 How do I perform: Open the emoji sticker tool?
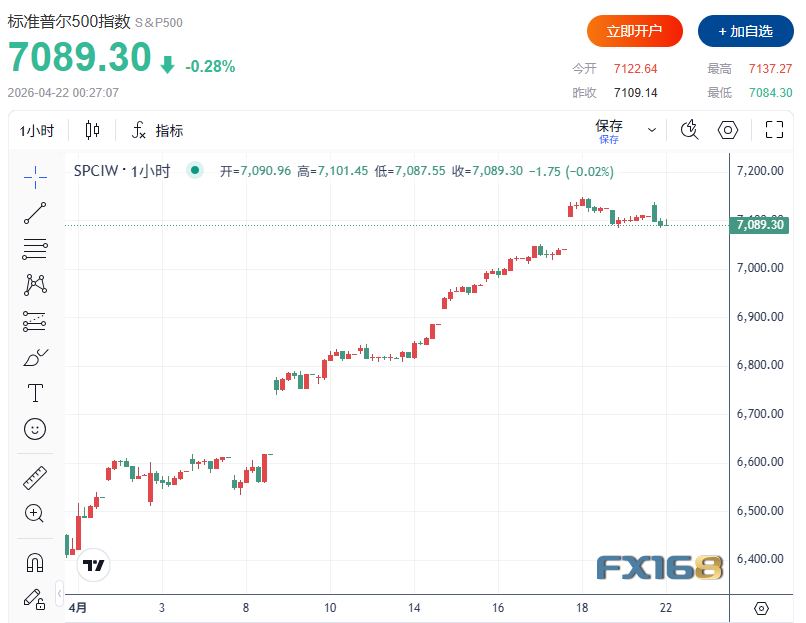click(x=35, y=429)
